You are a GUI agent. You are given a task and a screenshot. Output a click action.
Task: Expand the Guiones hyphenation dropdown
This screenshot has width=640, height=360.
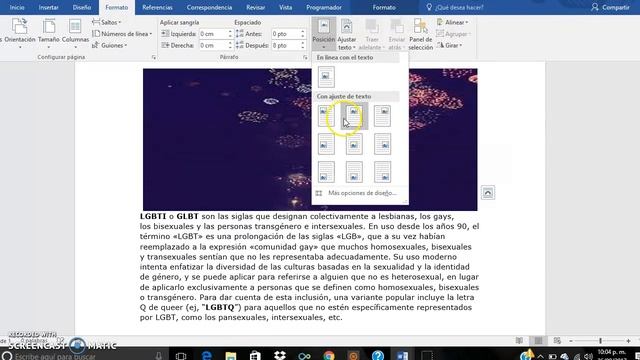coord(110,45)
